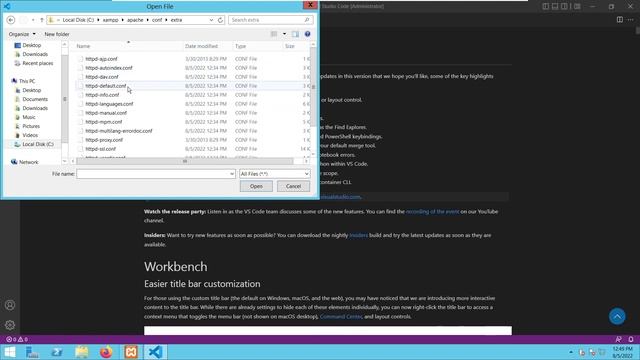Follow the 'Insiders' build link
This screenshot has height=360, width=640.
[x=358, y=235]
